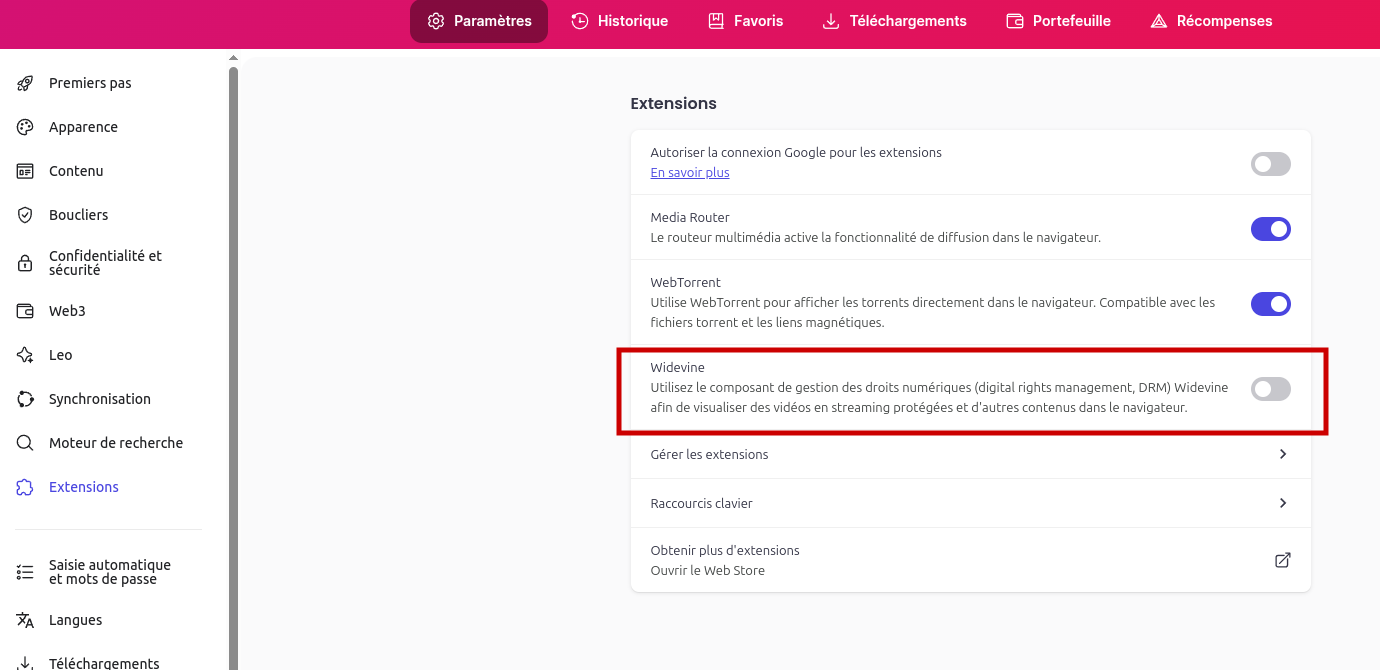Open the Téléchargements top tab

click(894, 21)
